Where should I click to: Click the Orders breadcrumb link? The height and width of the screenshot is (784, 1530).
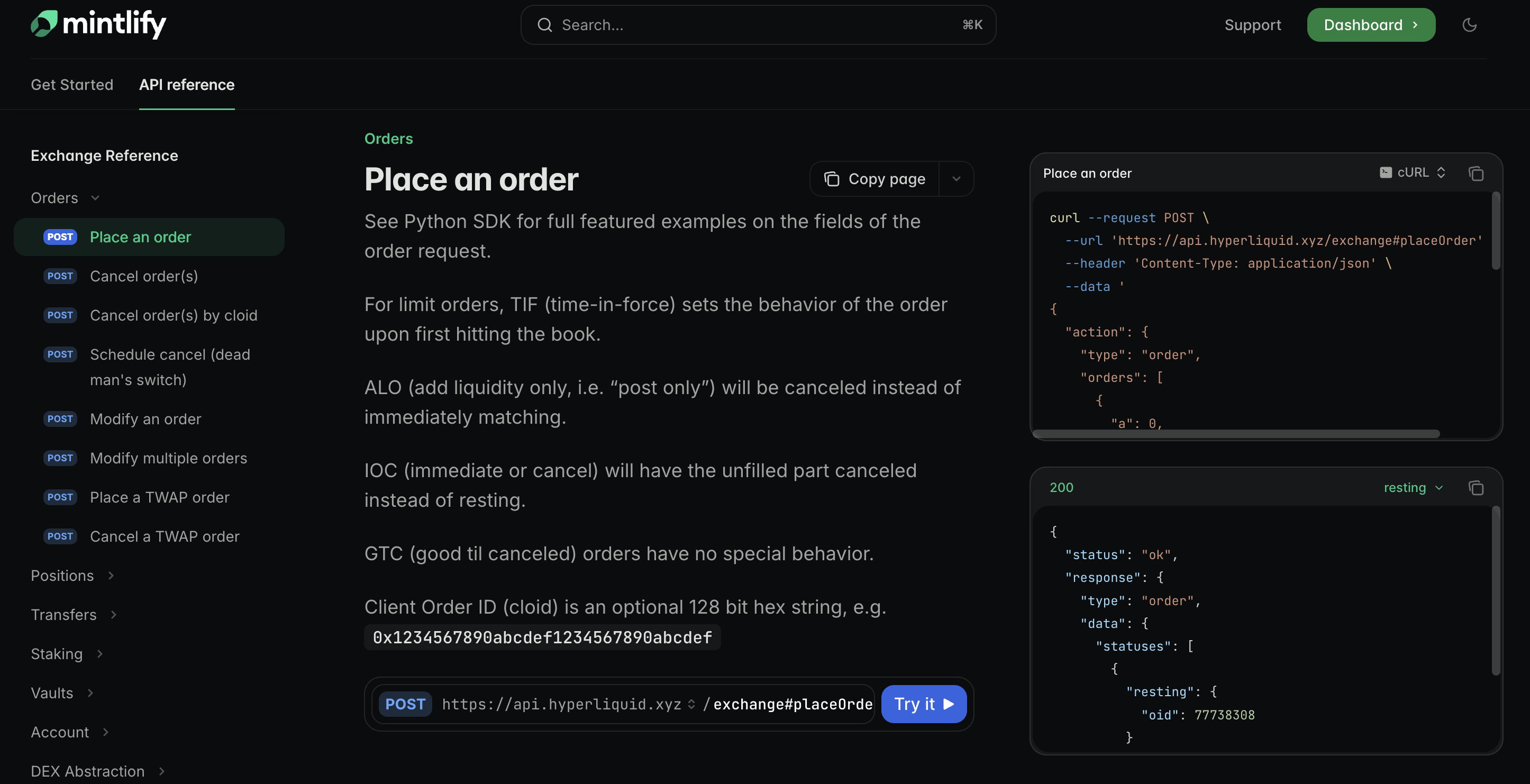click(x=388, y=139)
